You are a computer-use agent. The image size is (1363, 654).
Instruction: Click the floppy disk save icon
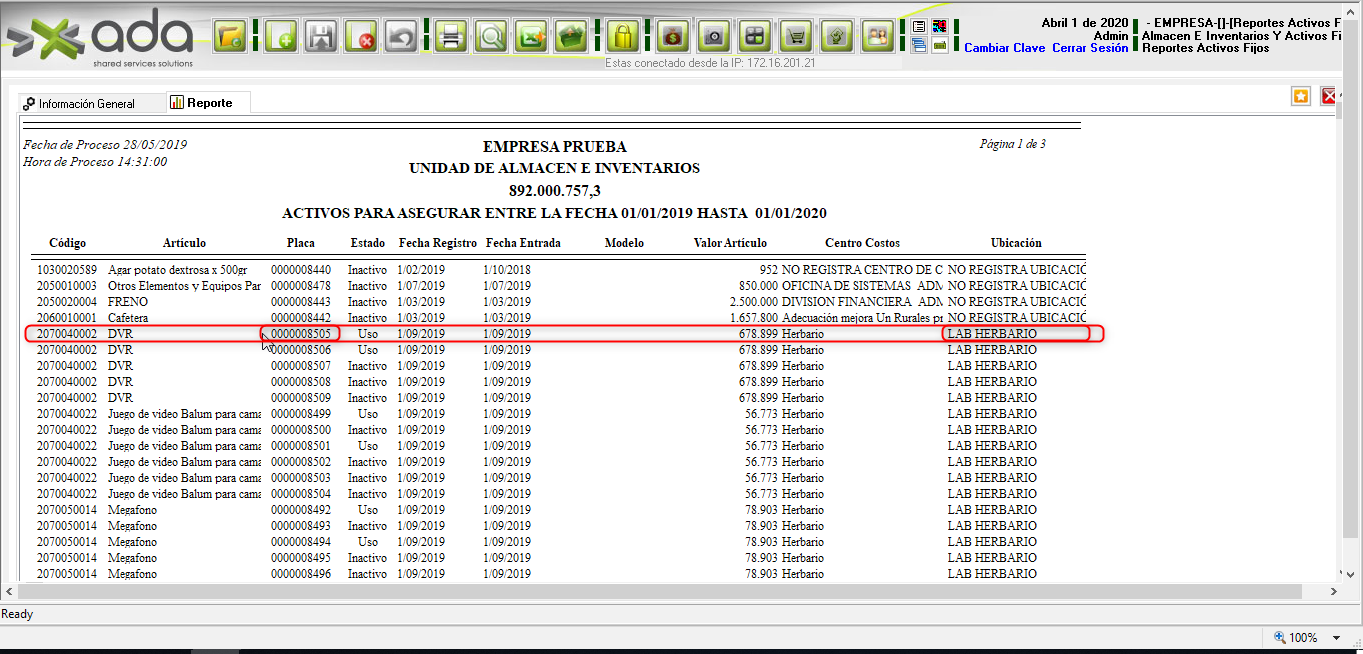pos(321,37)
